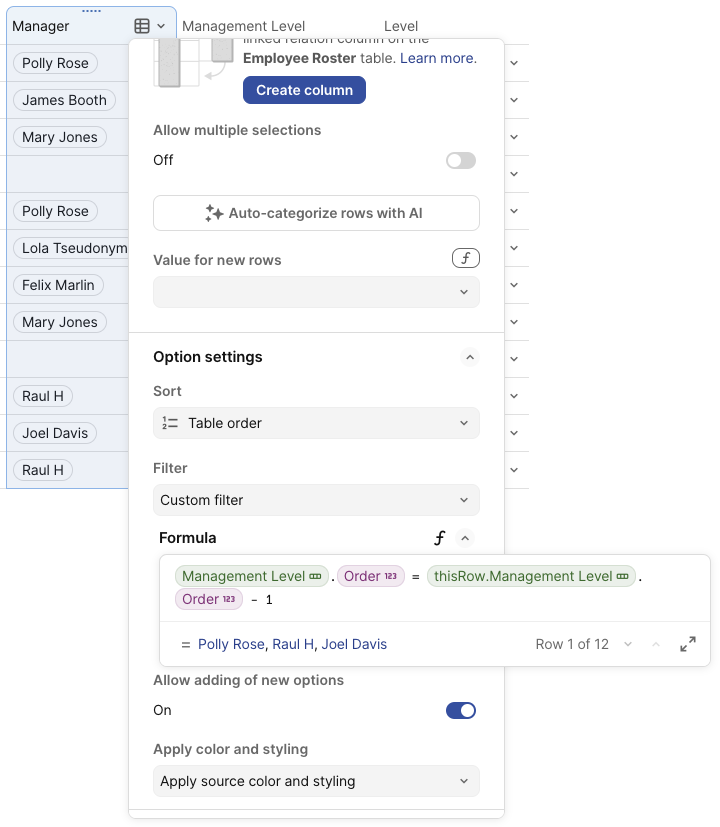
Task: Click the formula icon beside Value for new rows
Action: pos(466,259)
